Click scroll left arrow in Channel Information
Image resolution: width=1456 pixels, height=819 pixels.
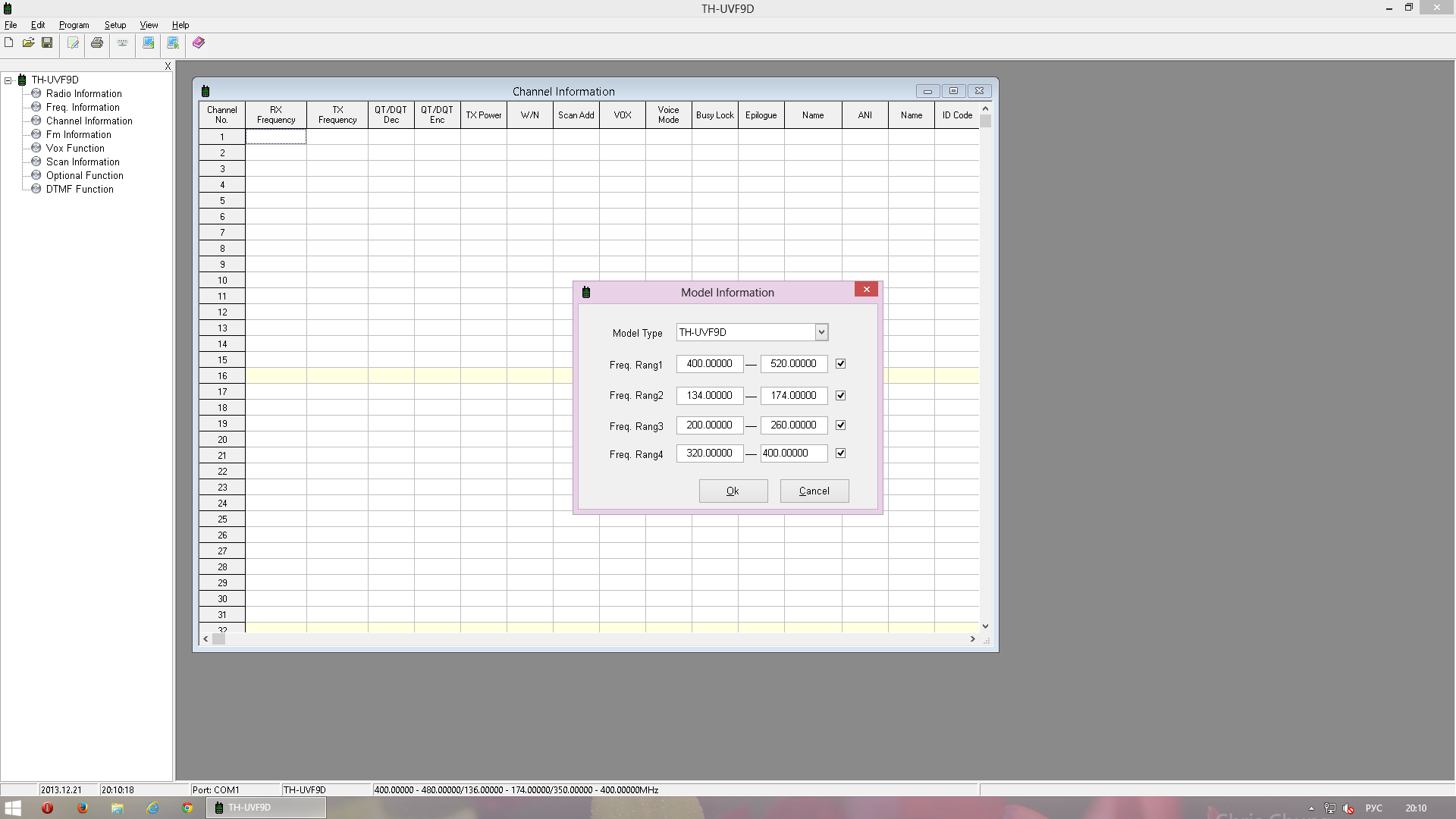(x=206, y=639)
